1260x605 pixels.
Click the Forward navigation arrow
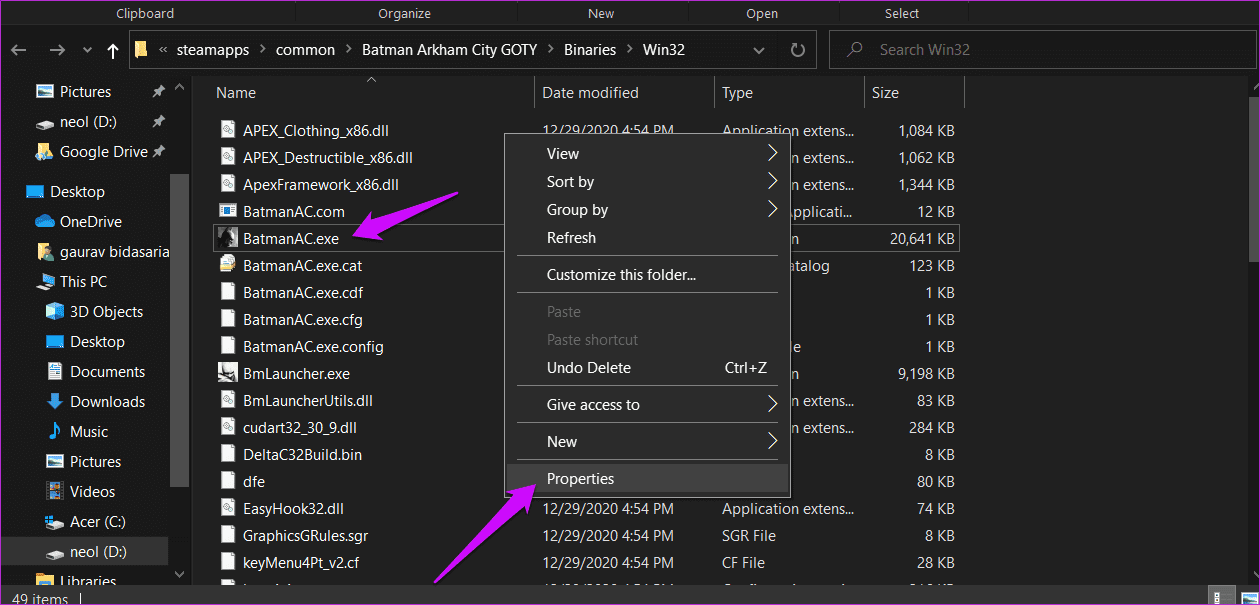click(57, 50)
